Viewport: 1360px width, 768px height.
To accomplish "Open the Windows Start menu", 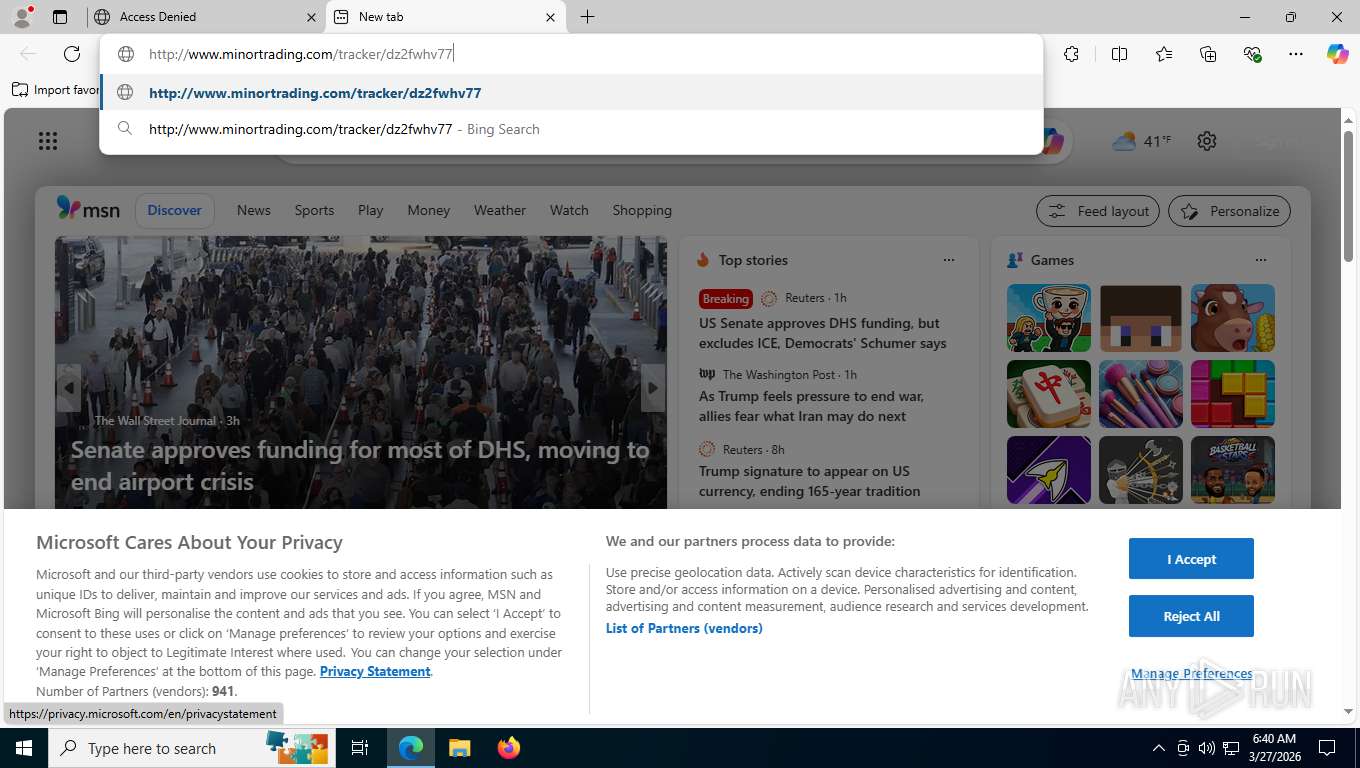I will pos(23,748).
